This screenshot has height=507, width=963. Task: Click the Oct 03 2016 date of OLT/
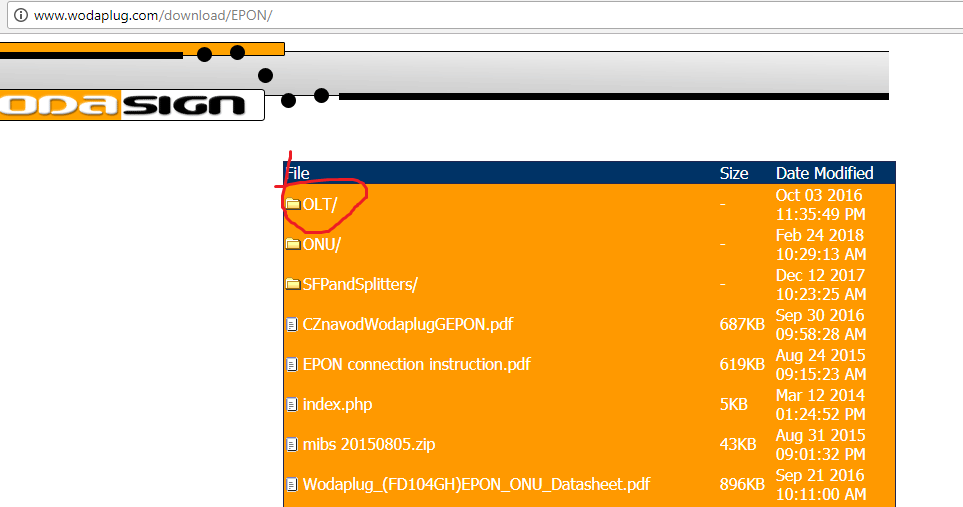tap(820, 204)
